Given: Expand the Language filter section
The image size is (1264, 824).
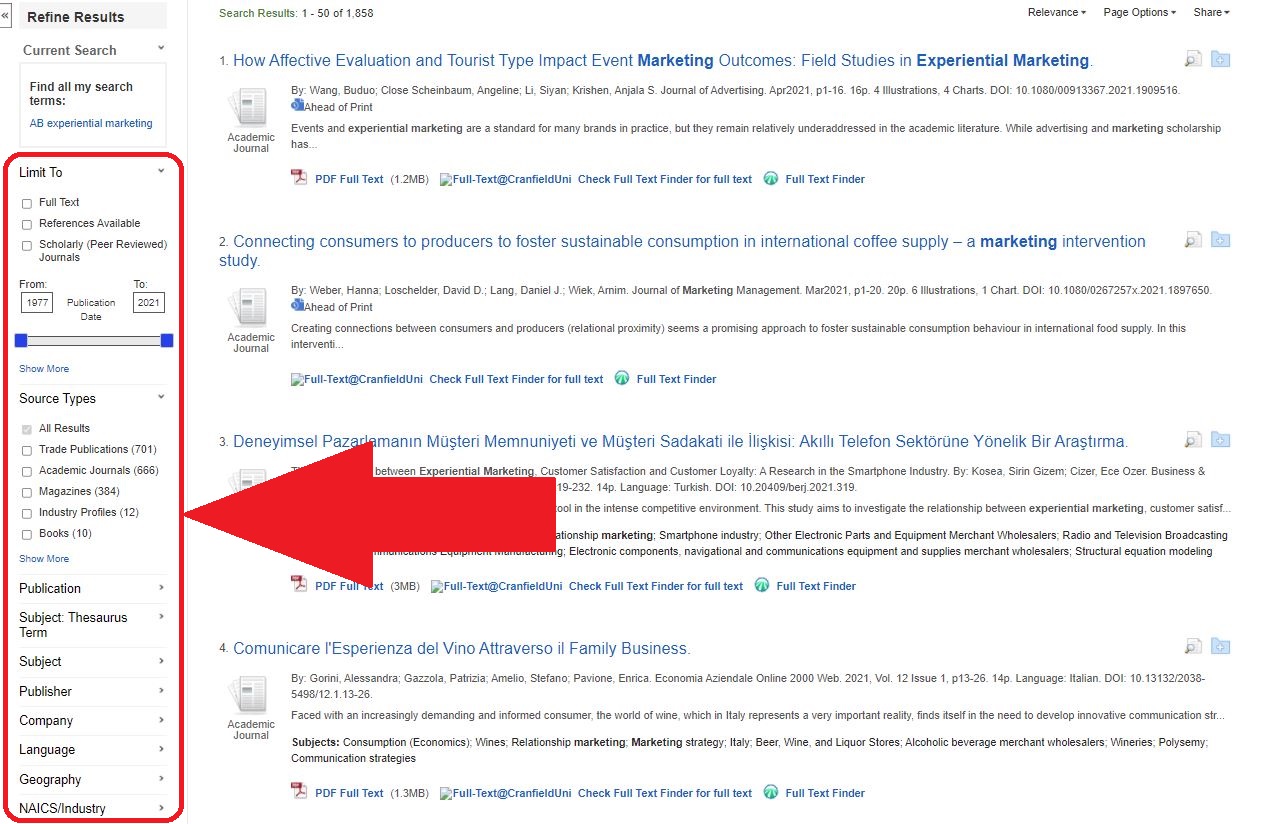Looking at the screenshot, I should pyautogui.click(x=91, y=749).
